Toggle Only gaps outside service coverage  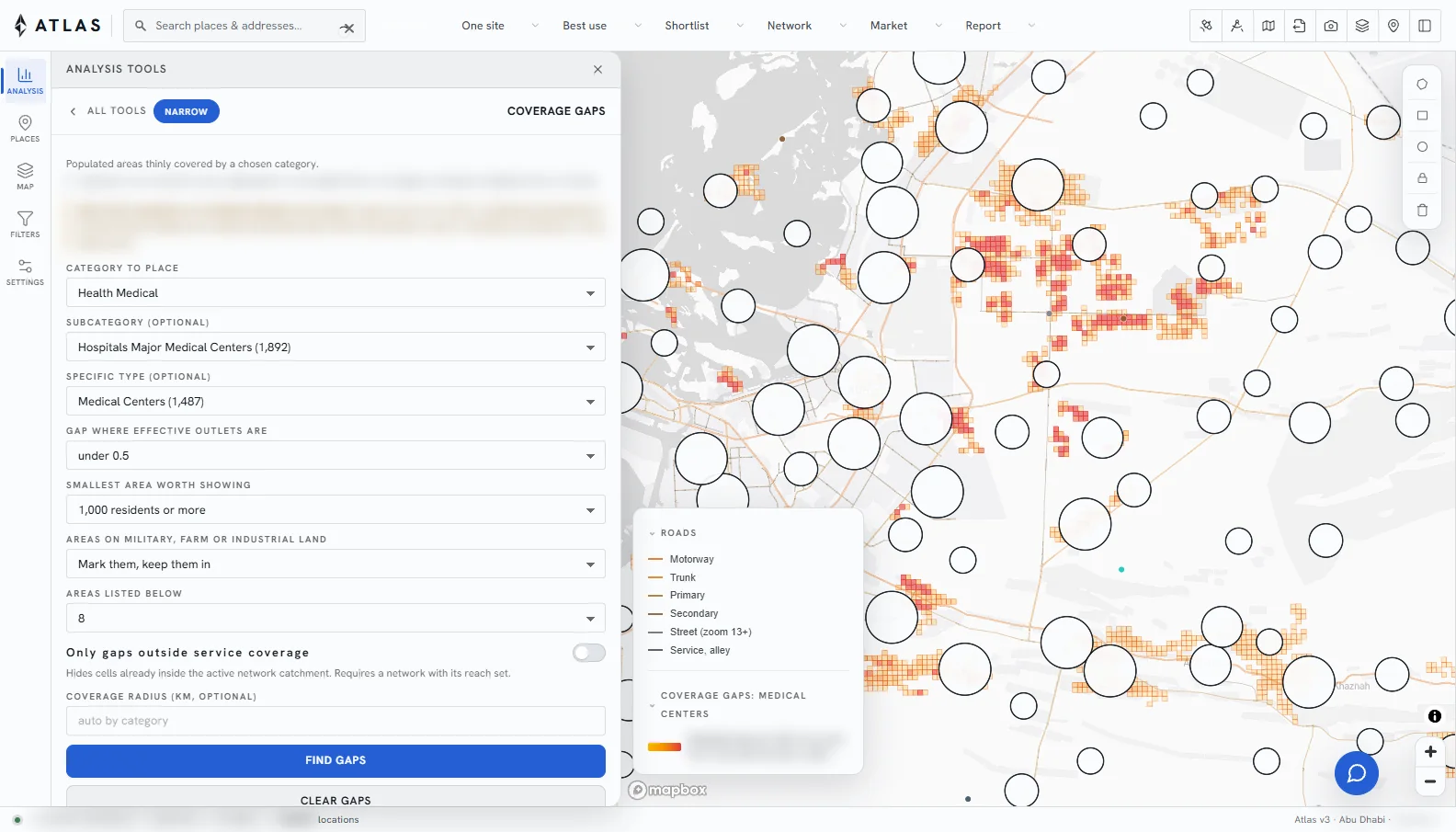point(588,653)
